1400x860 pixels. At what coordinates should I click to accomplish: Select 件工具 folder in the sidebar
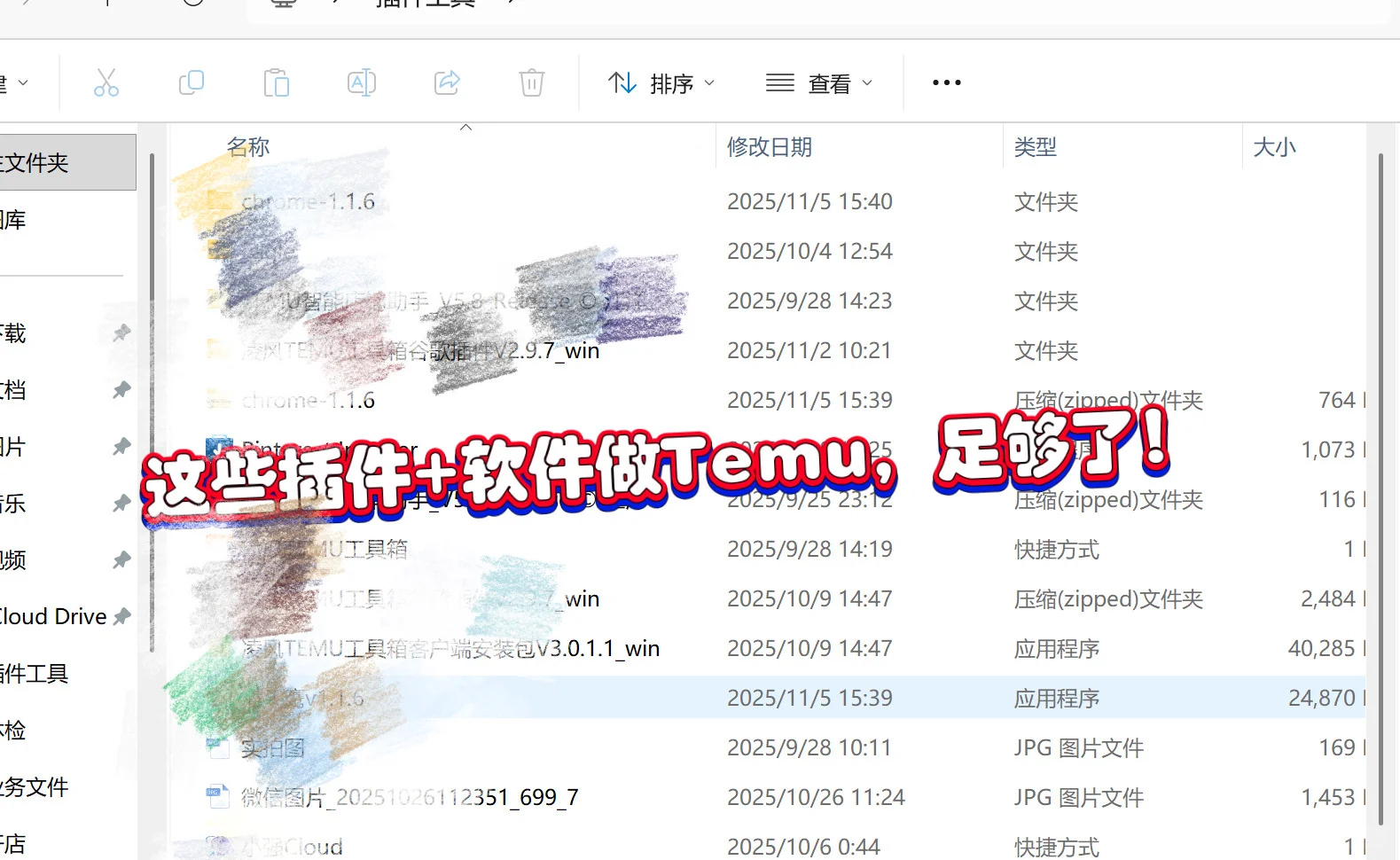pos(34,673)
